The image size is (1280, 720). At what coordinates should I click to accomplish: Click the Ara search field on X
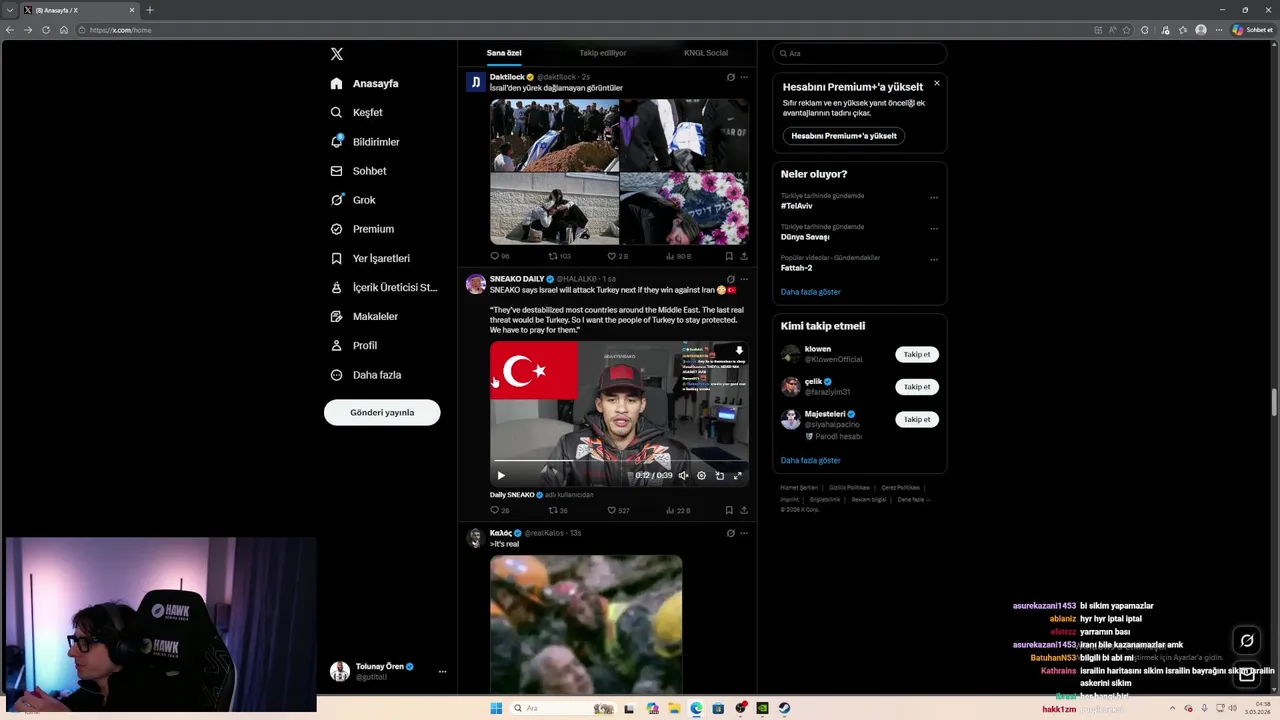click(x=860, y=53)
